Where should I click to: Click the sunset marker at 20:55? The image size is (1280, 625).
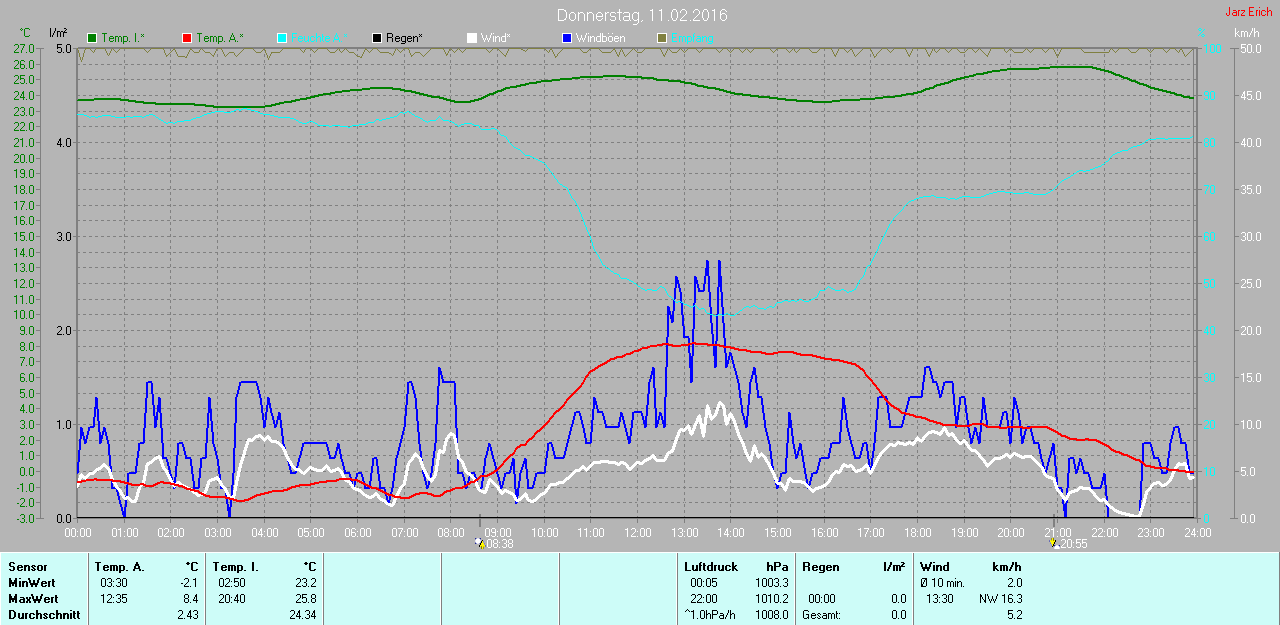1054,544
